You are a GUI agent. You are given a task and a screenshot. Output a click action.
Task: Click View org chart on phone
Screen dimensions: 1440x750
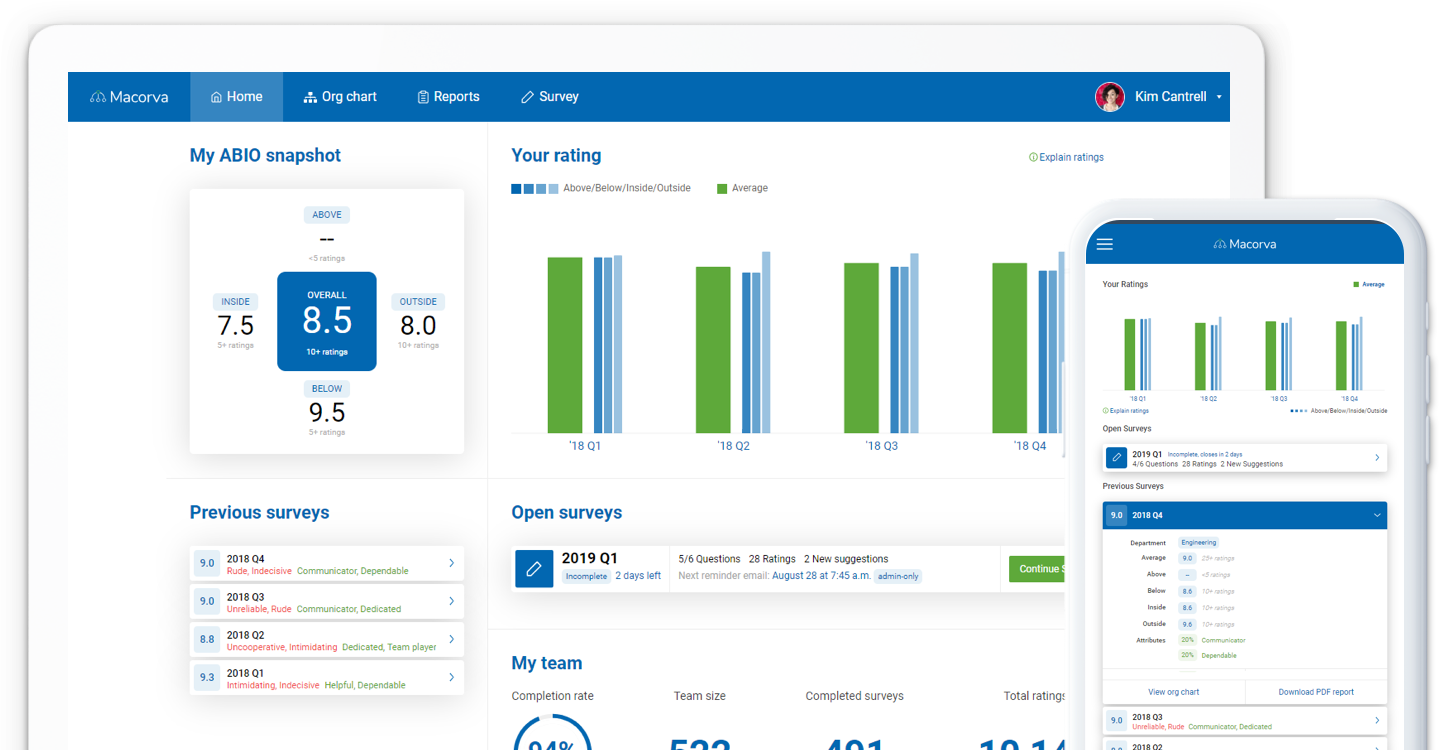pos(1174,692)
